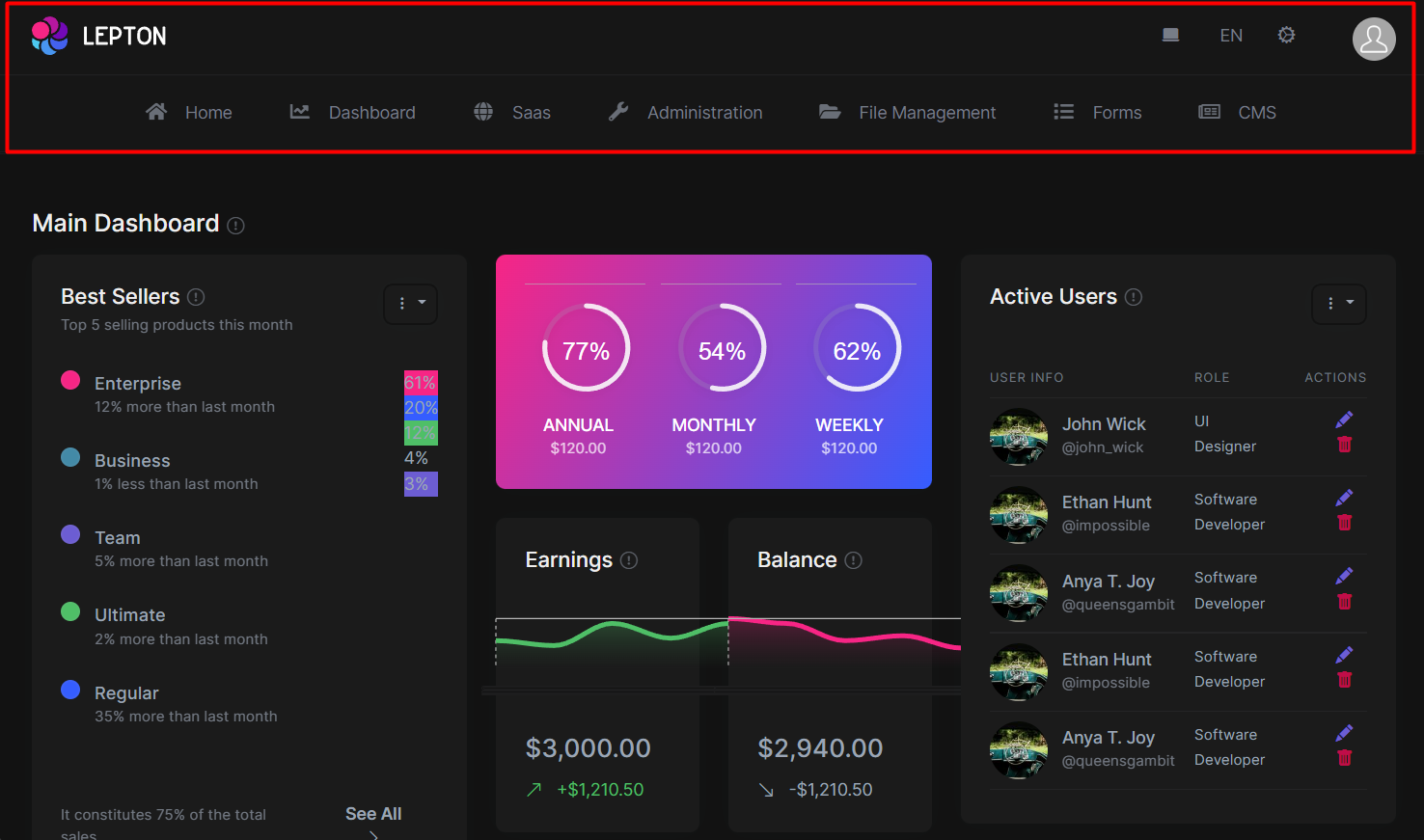Open the EN language selector
The height and width of the screenshot is (840, 1424).
(x=1231, y=36)
